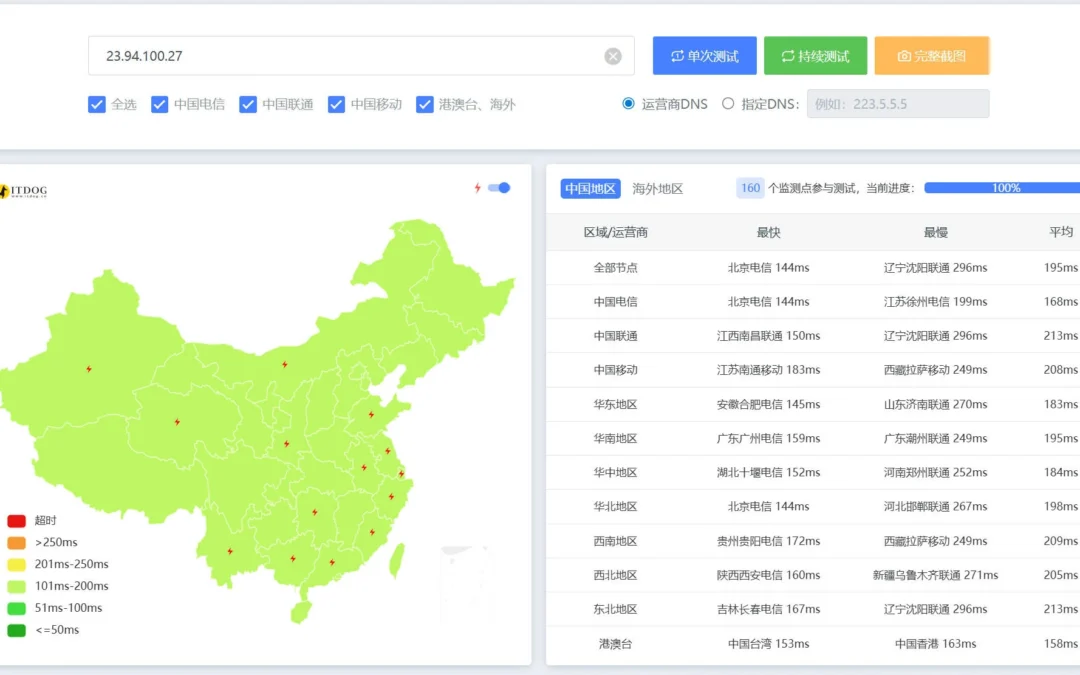Click the lightning marker on Xinjiang region
Screen dimensions: 1080x675
[x=89, y=369]
